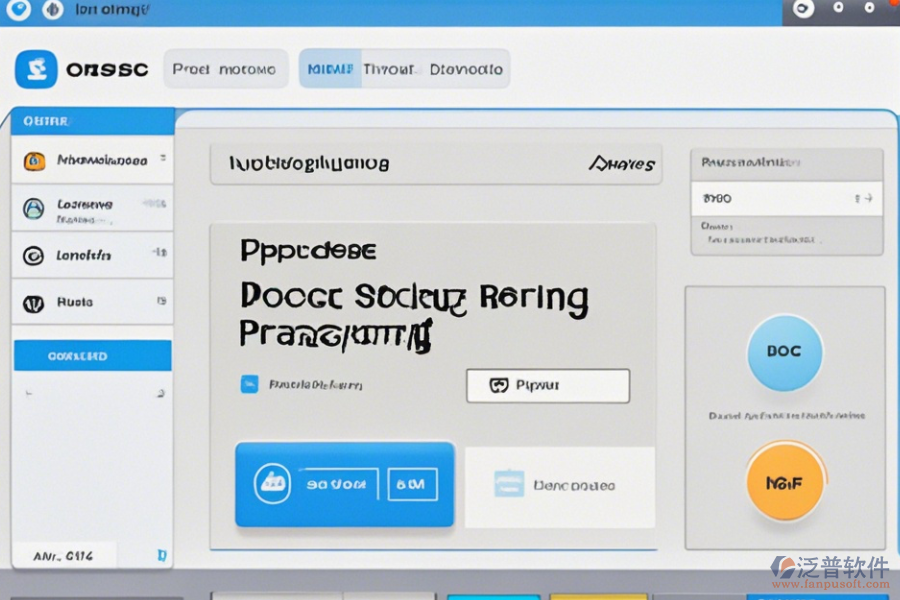Click the sa tlom label in blue card

[336, 485]
